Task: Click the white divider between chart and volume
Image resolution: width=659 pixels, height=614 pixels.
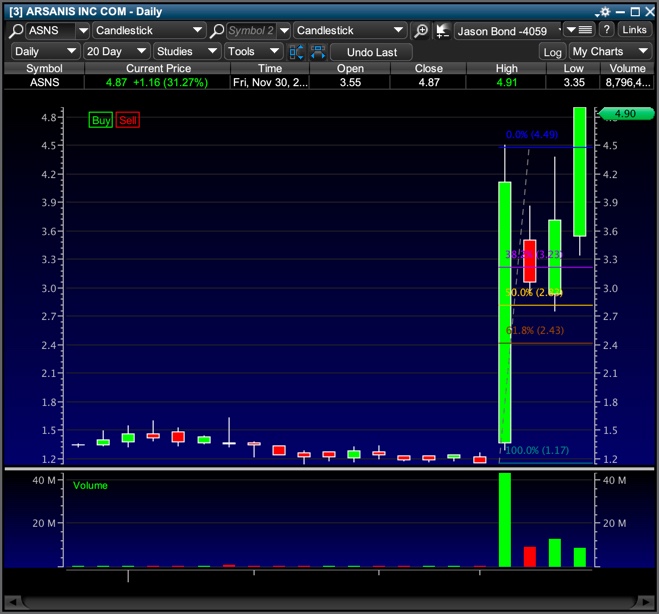Action: (329, 468)
